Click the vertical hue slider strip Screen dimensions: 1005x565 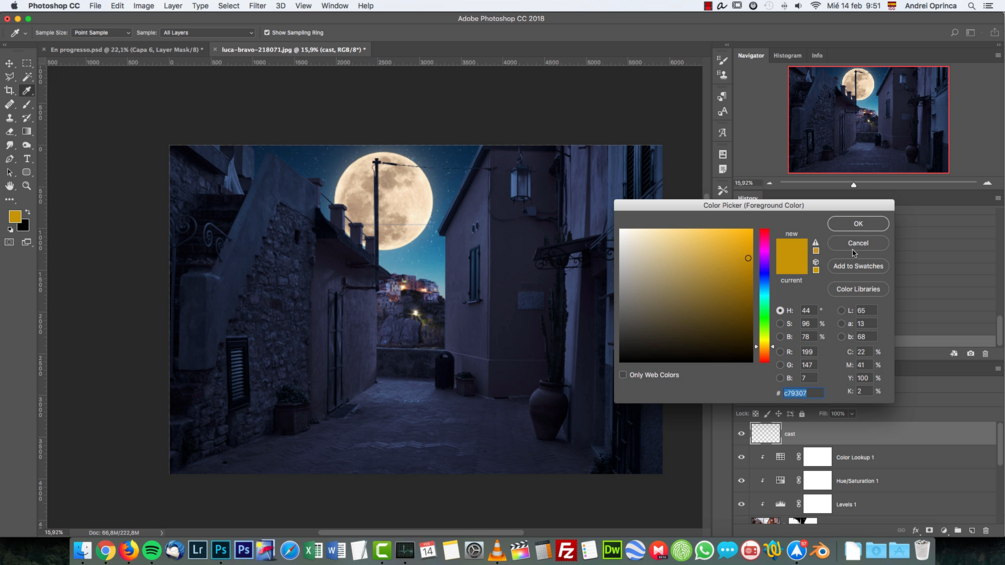coord(764,295)
